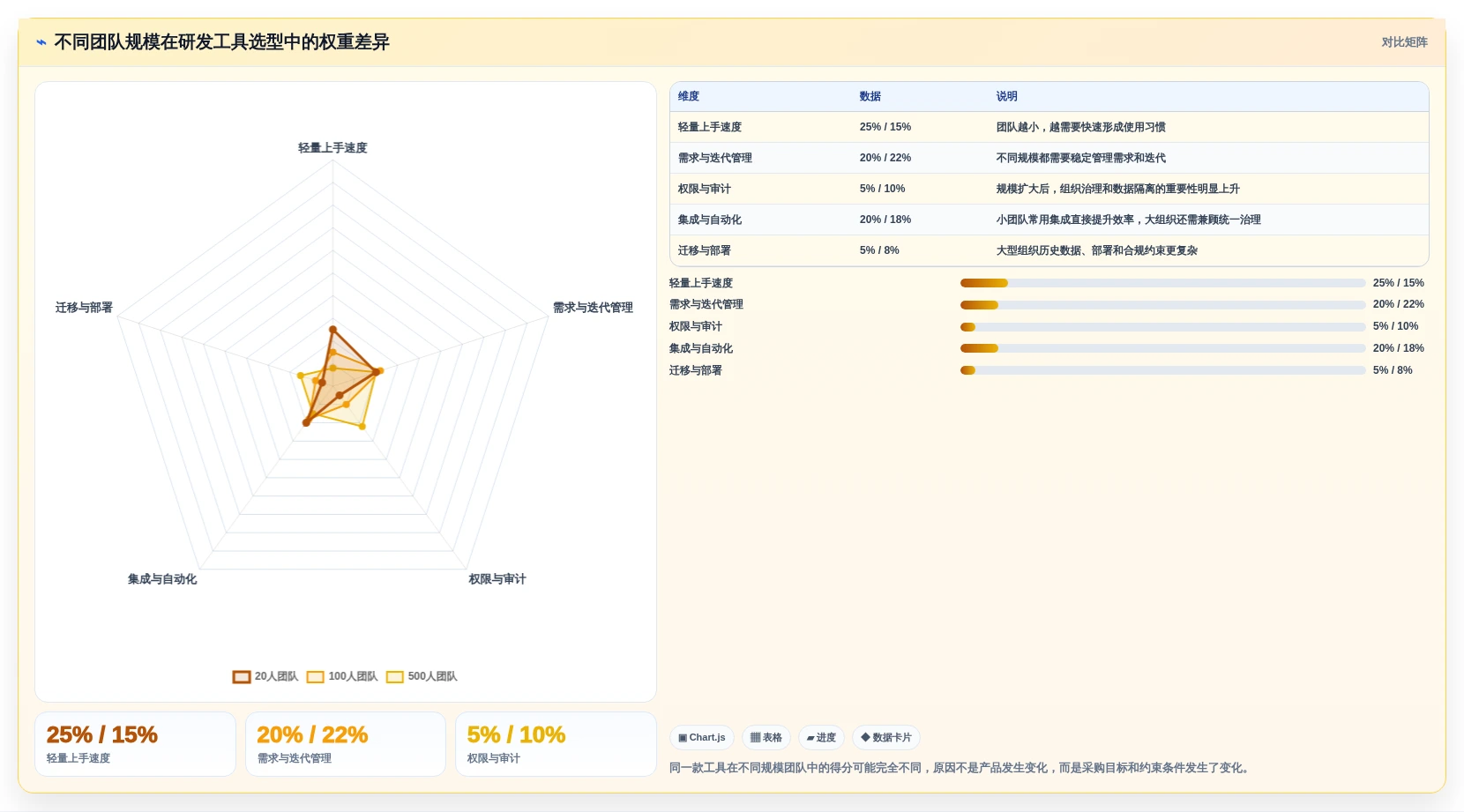Image resolution: width=1464 pixels, height=812 pixels.
Task: Select the 表格 tag chip
Action: (x=766, y=737)
